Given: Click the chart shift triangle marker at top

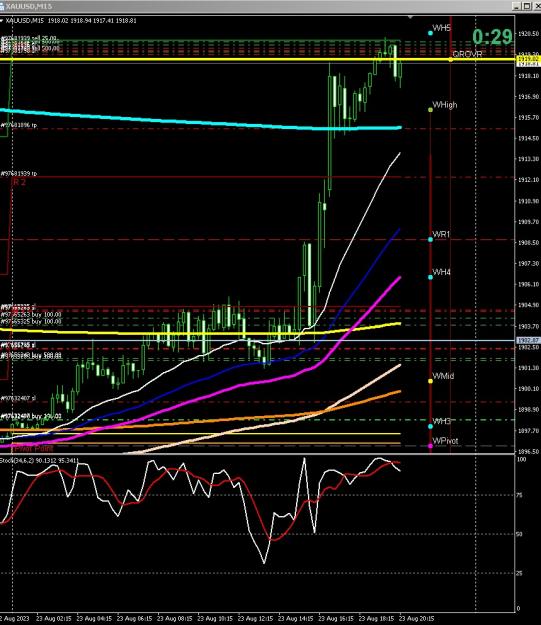Looking at the screenshot, I should click(410, 18).
